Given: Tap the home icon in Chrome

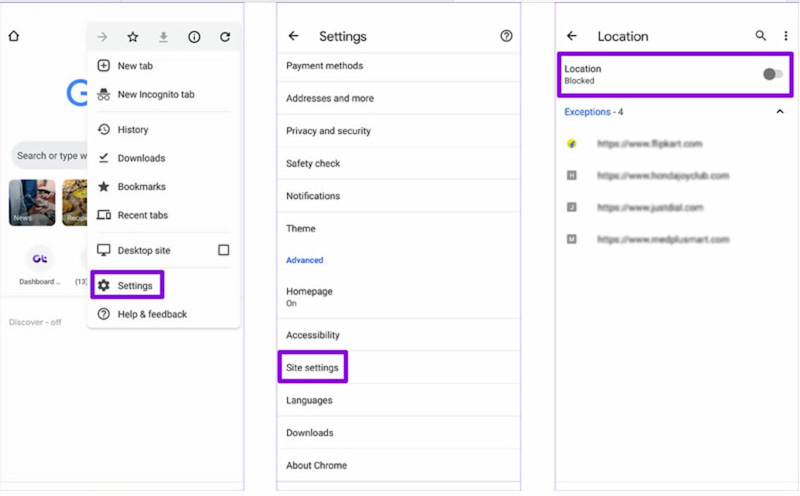Looking at the screenshot, I should (x=14, y=36).
